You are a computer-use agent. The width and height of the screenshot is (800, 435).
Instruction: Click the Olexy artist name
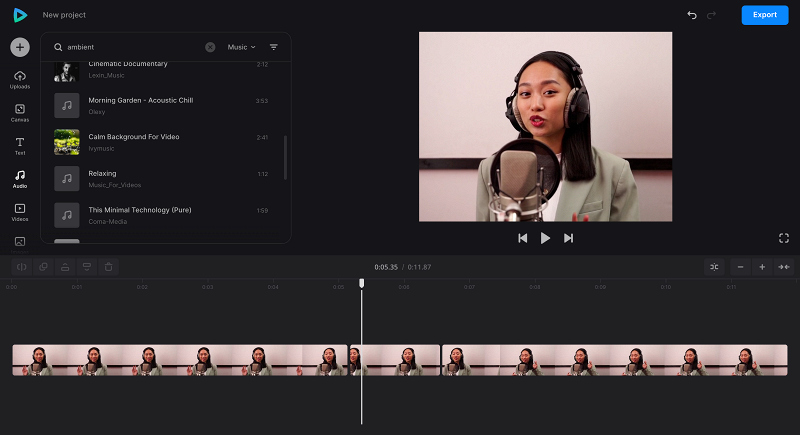pos(96,112)
